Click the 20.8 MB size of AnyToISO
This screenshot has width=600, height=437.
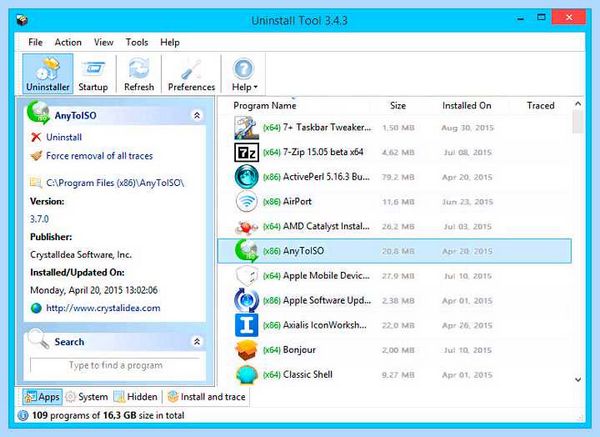point(398,251)
